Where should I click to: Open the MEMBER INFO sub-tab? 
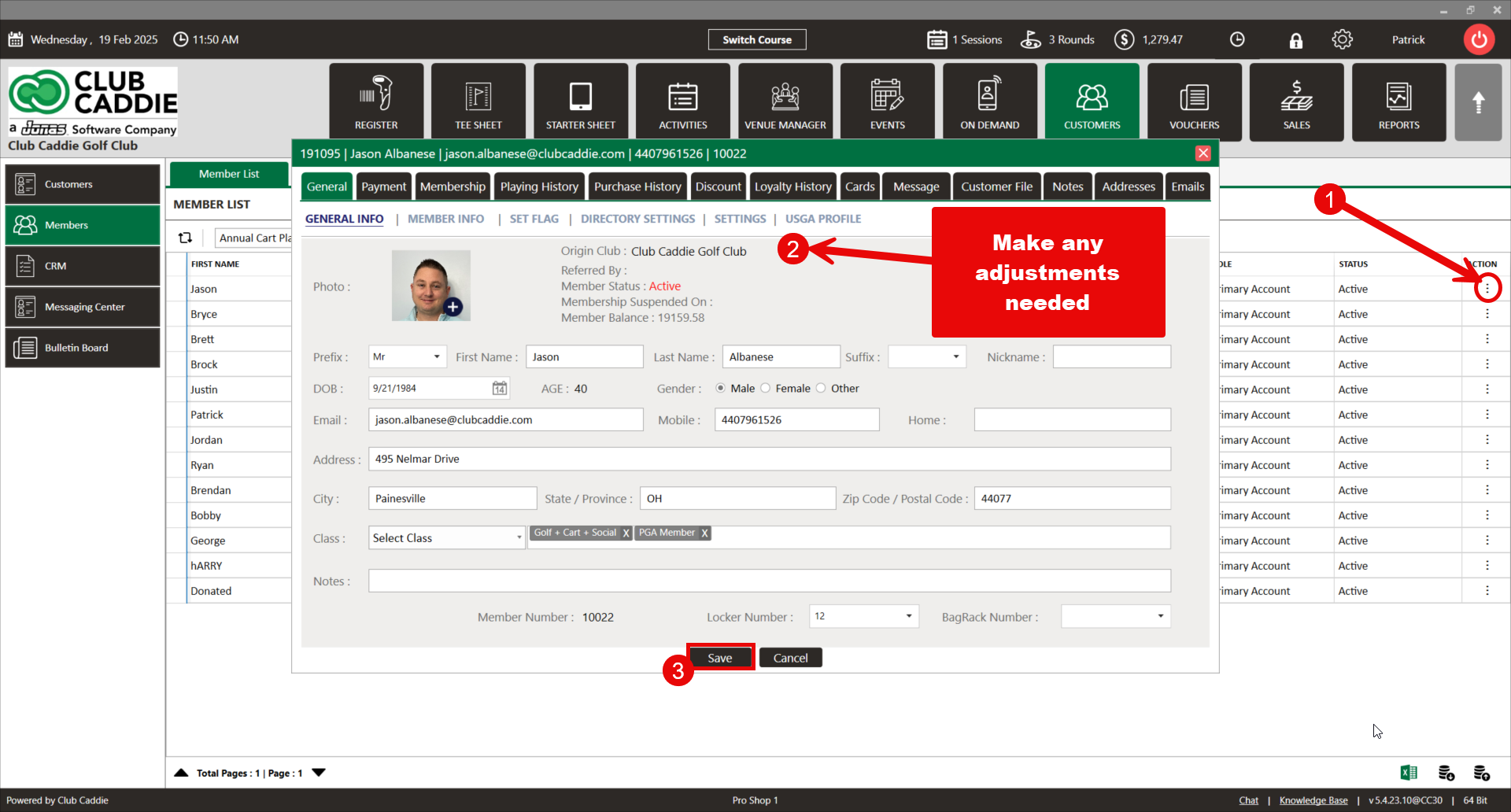445,219
